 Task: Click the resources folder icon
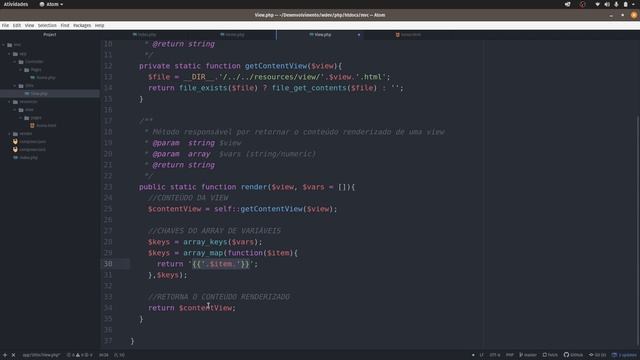(x=15, y=102)
